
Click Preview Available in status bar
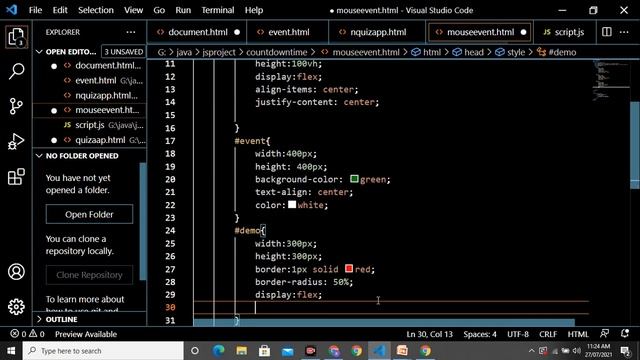pyautogui.click(x=86, y=334)
